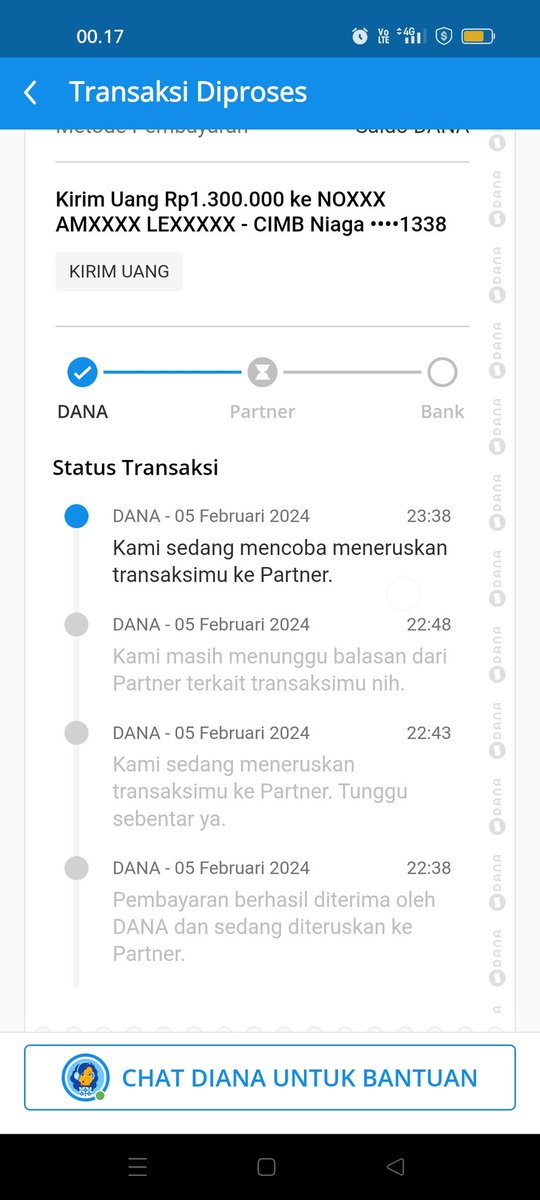Tap the Android recent apps menu icon
Screen dimensions: 540x1200
(x=138, y=1166)
